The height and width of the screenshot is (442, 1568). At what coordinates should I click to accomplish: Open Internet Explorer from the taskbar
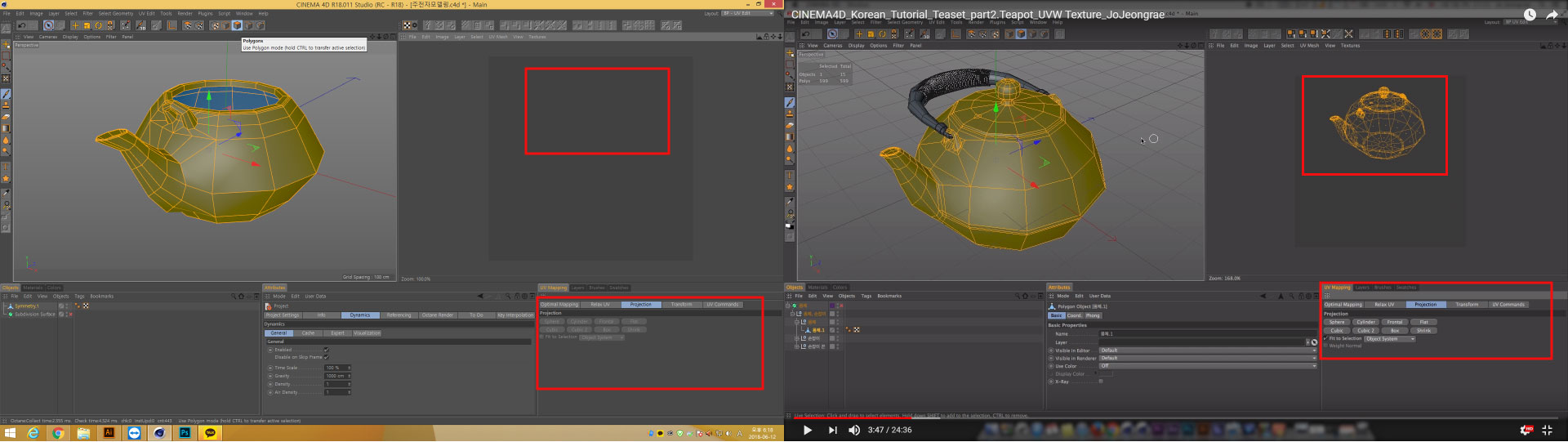coord(33,433)
